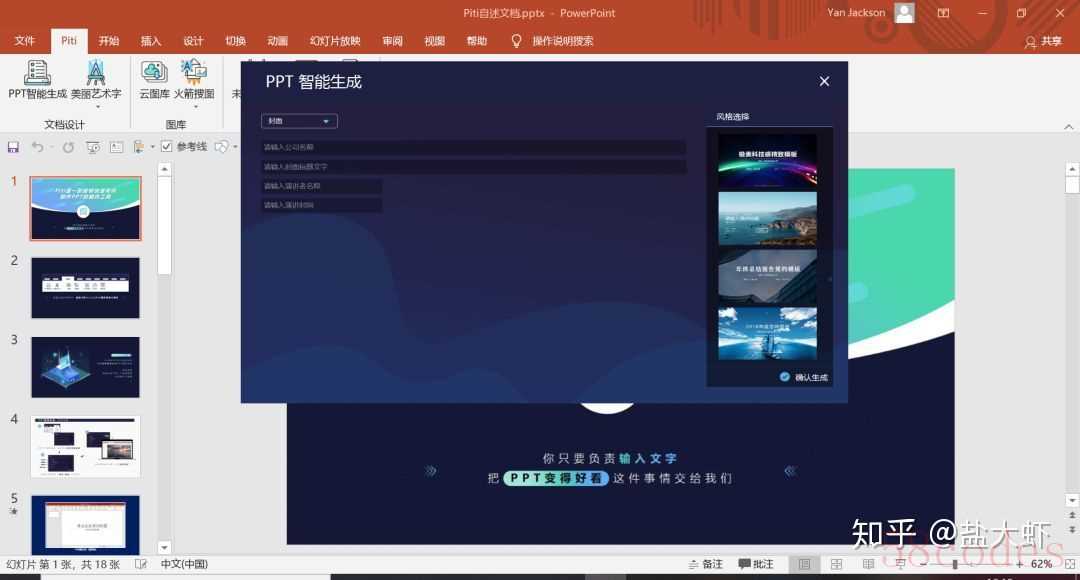Zoom out using the minus button
Screen dimensions: 1080x580
click(x=924, y=564)
